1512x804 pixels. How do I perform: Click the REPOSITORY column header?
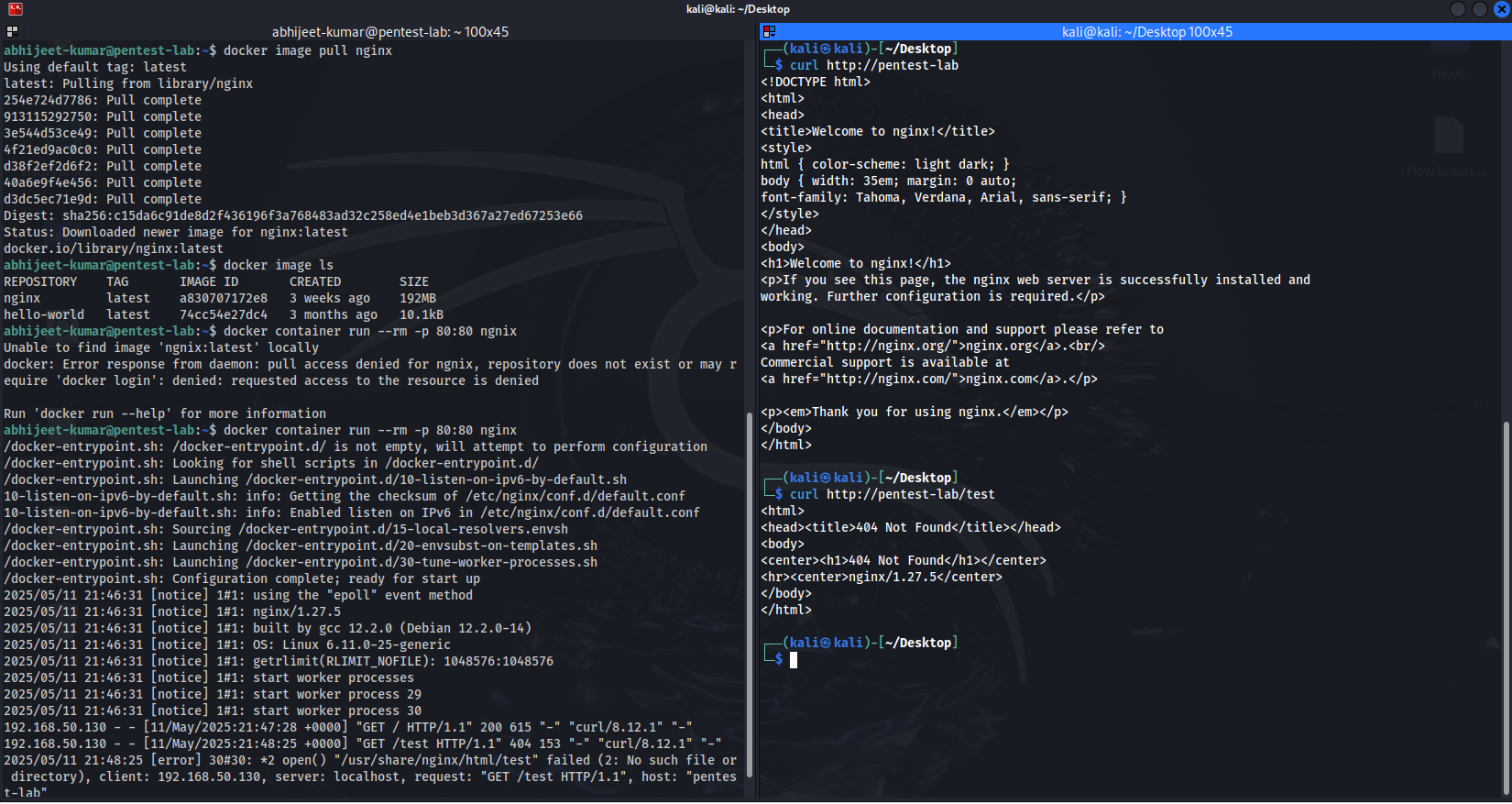point(40,281)
